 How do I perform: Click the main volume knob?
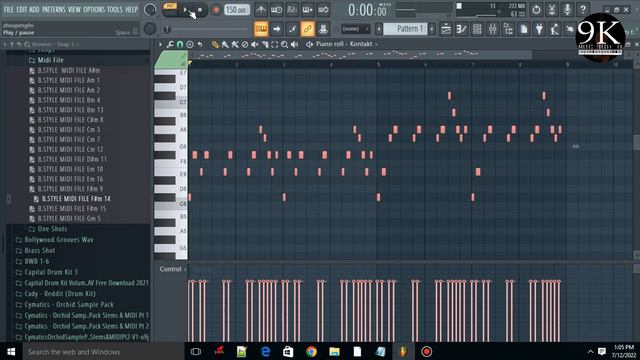(150, 9)
